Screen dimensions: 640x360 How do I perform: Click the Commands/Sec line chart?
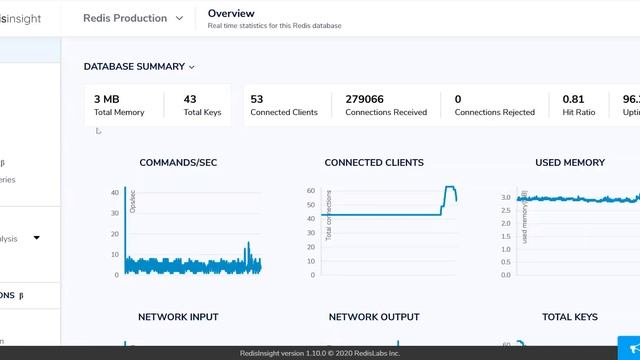[186, 232]
